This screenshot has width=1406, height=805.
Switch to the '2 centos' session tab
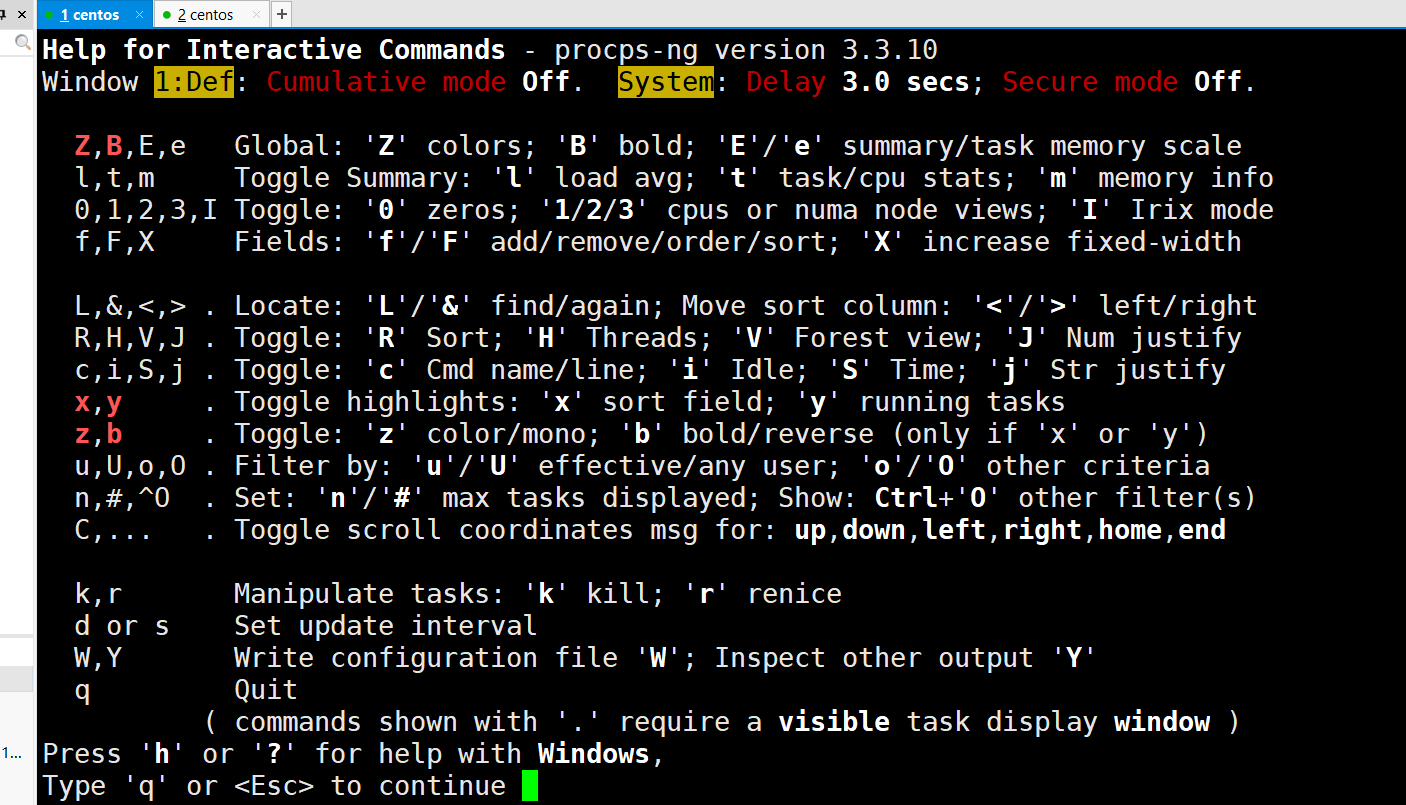[205, 14]
